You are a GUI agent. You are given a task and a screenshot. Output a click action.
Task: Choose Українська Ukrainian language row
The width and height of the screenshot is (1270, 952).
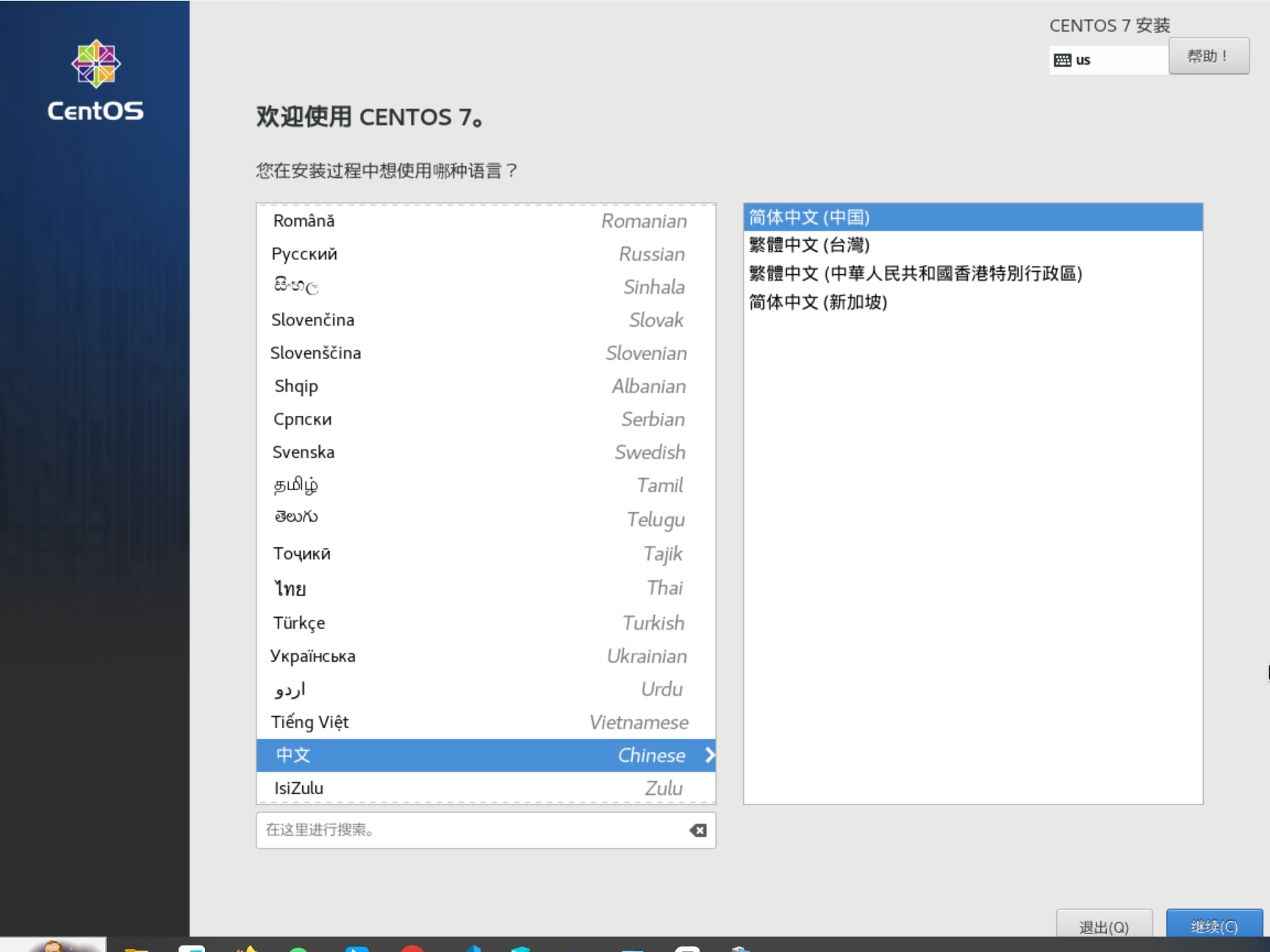[x=486, y=656]
